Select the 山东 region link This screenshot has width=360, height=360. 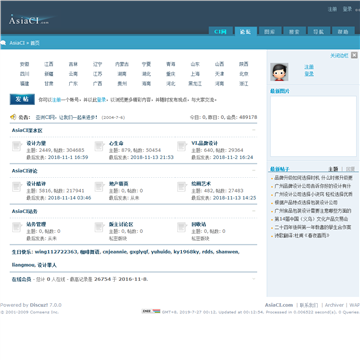pos(195,64)
